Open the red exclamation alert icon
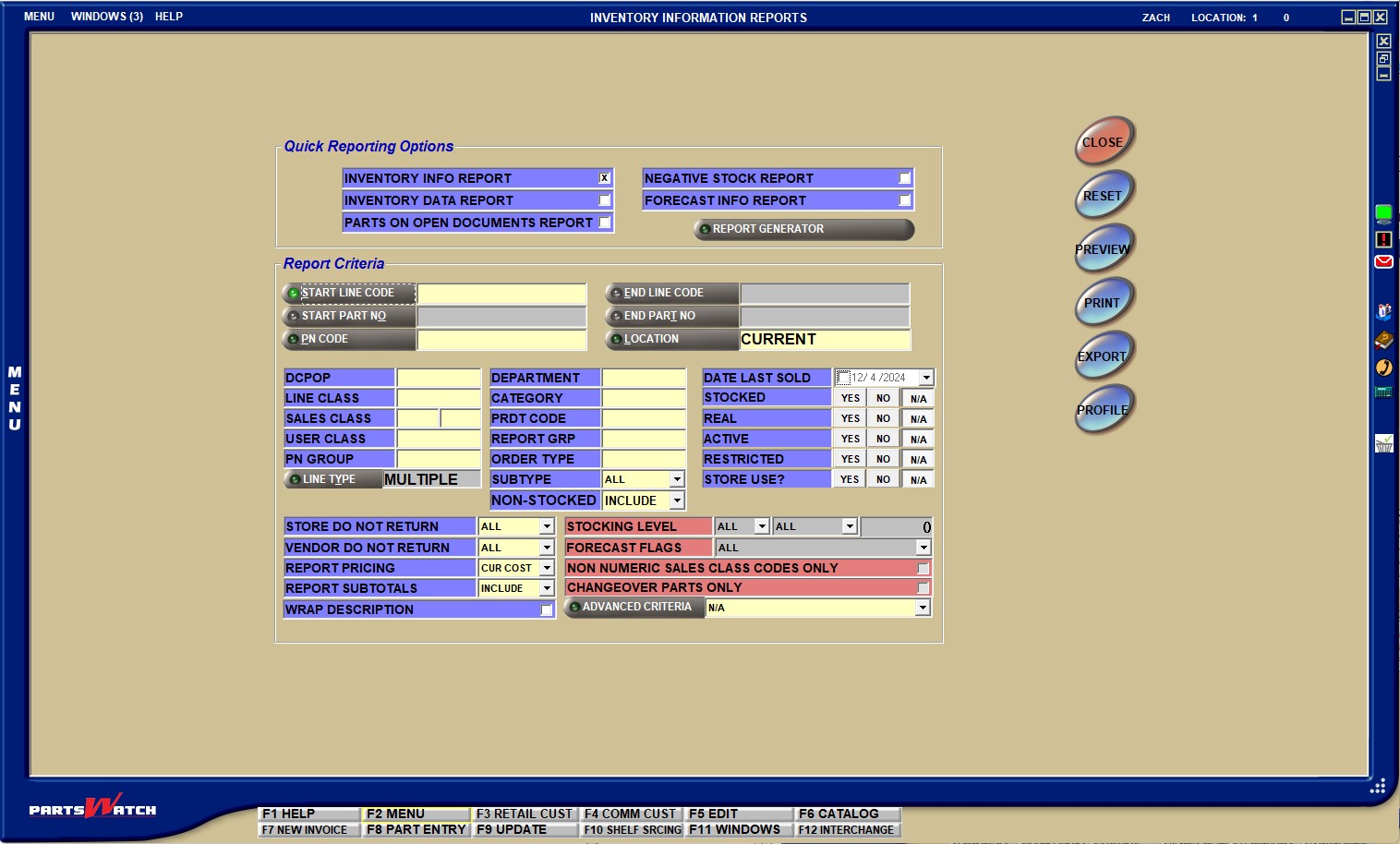The width and height of the screenshot is (1400, 844). tap(1383, 239)
